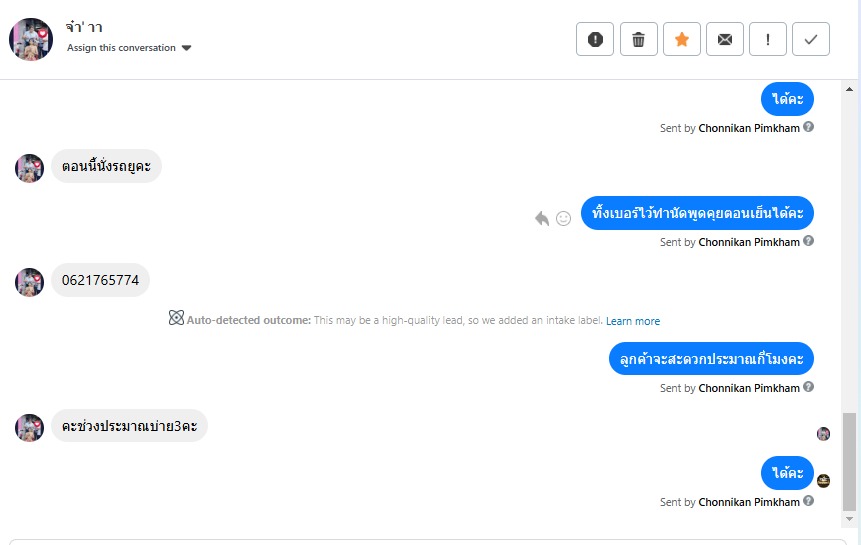This screenshot has width=861, height=545.
Task: Toggle the orange star follow-up icon
Action: point(681,39)
